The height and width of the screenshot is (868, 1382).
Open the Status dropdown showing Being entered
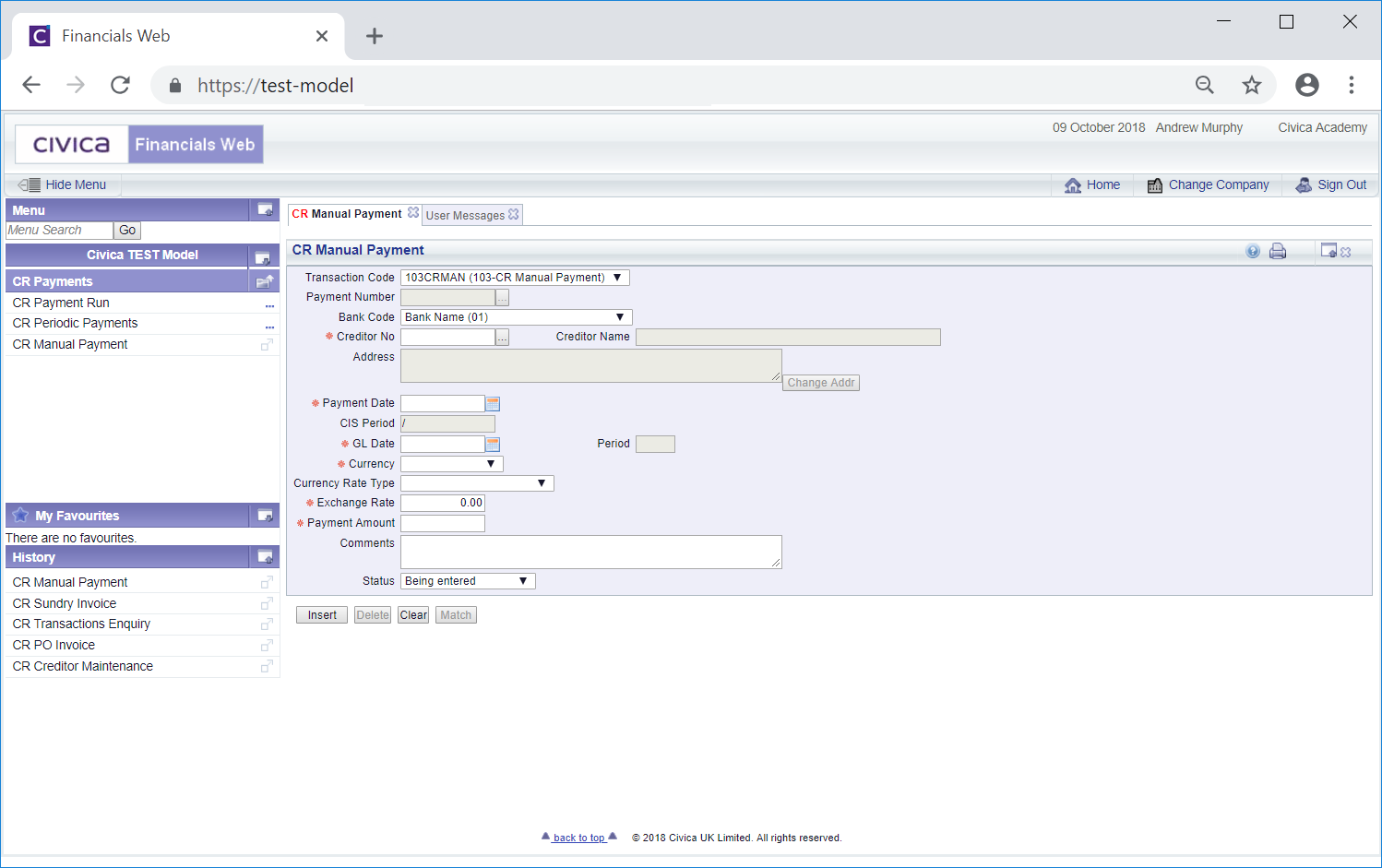pos(468,581)
